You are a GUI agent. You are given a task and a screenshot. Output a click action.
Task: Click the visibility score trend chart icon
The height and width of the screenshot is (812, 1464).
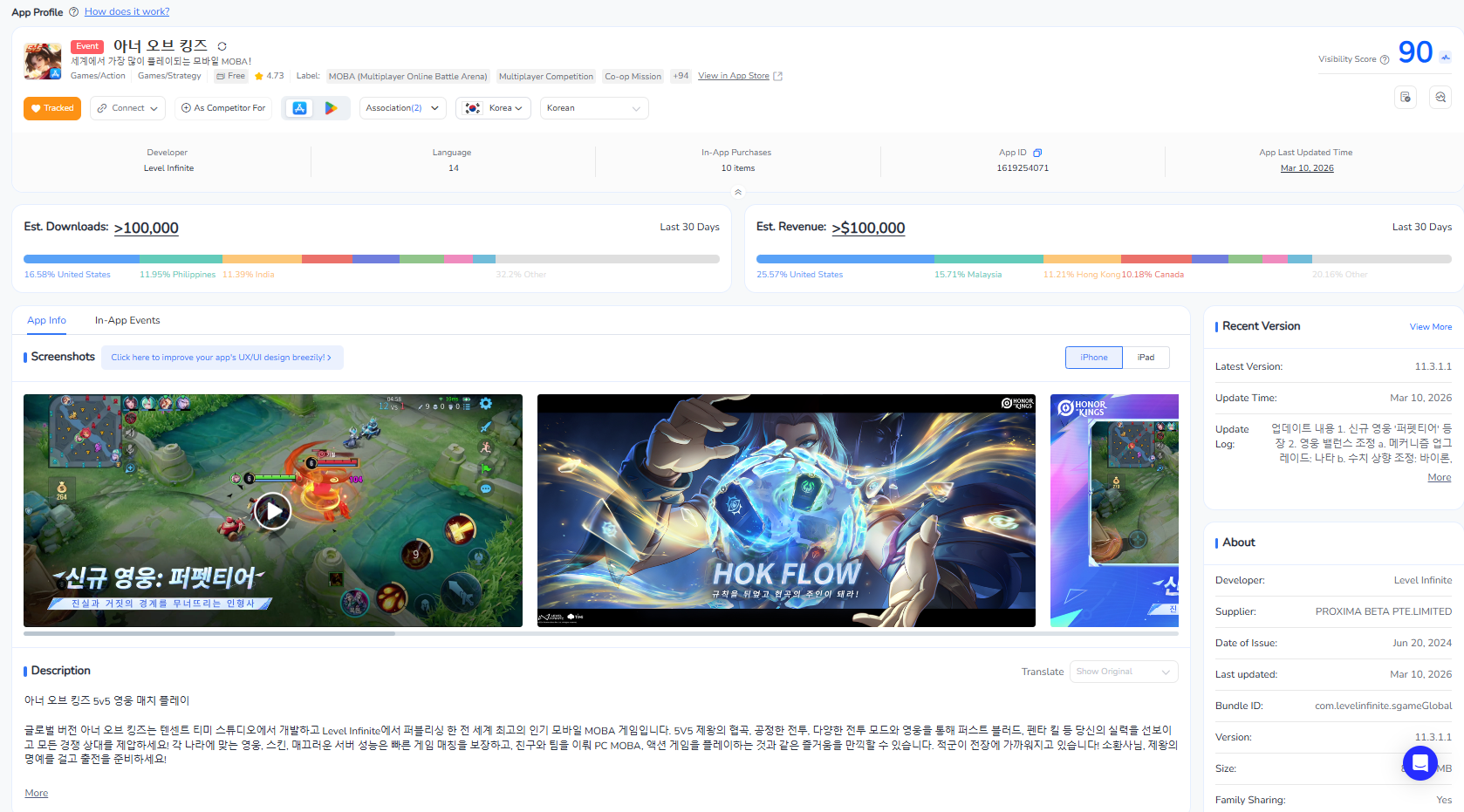point(1446,58)
